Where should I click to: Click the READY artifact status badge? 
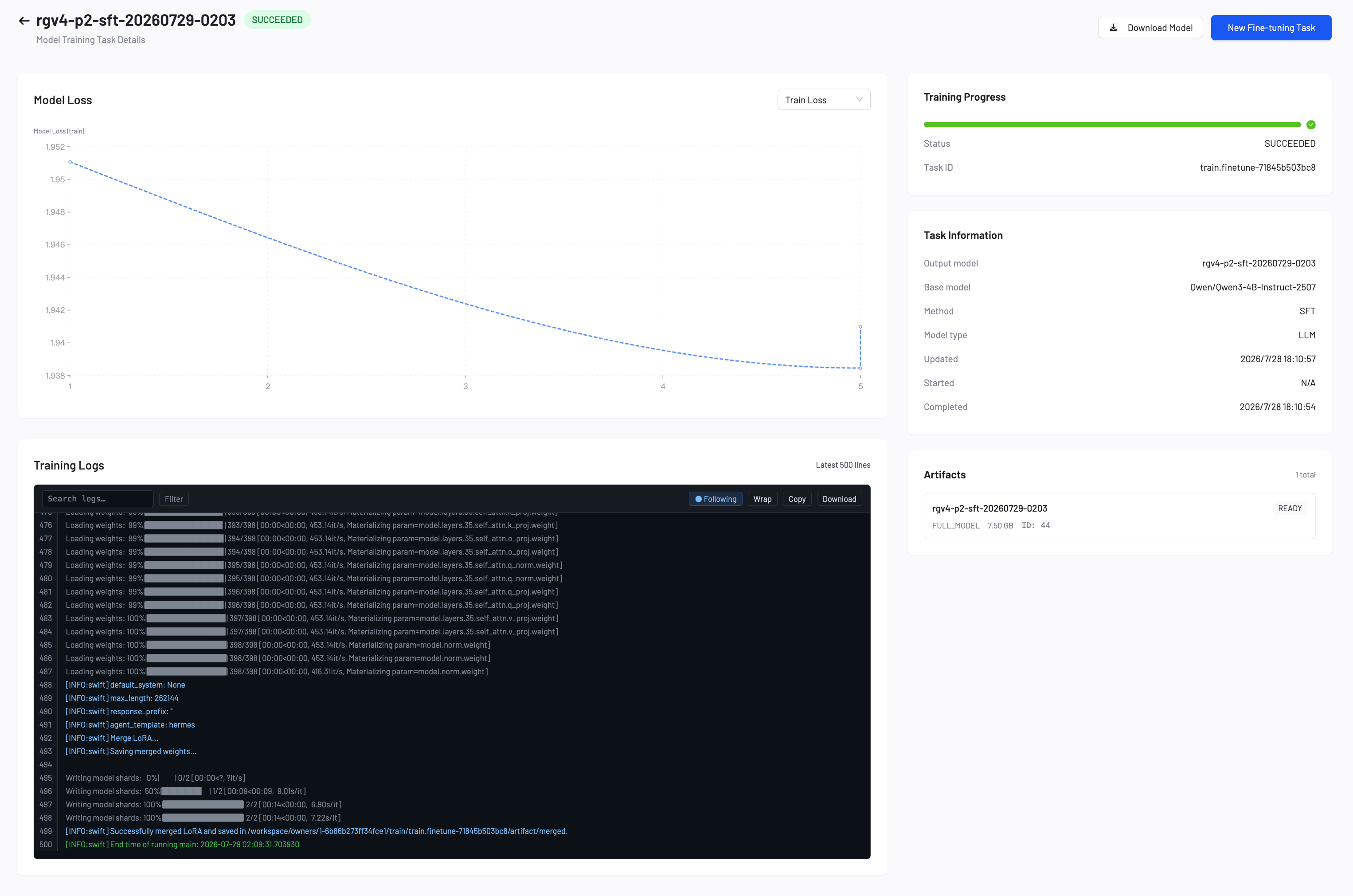coord(1290,509)
